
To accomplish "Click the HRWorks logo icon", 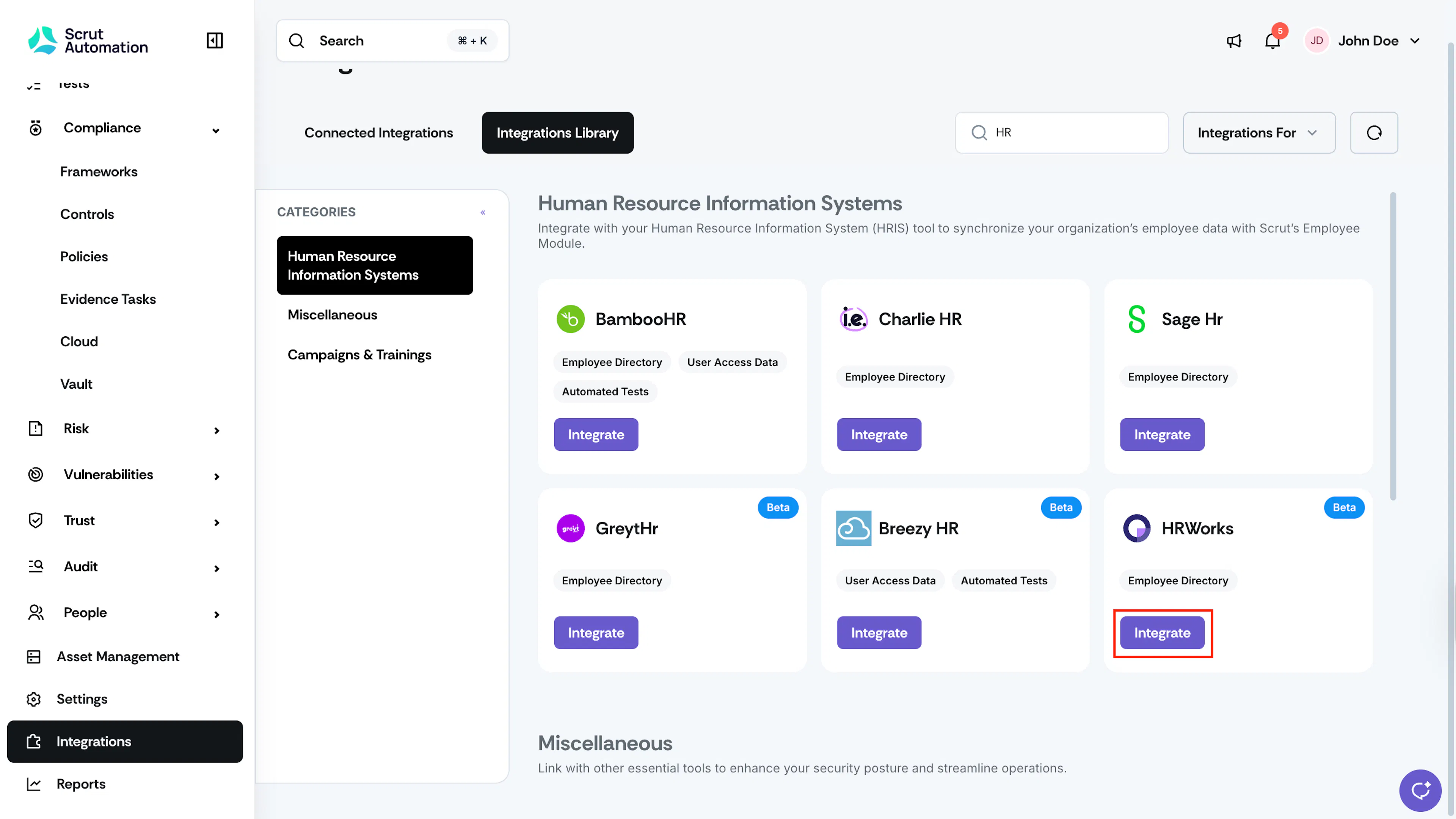I will 1137,529.
